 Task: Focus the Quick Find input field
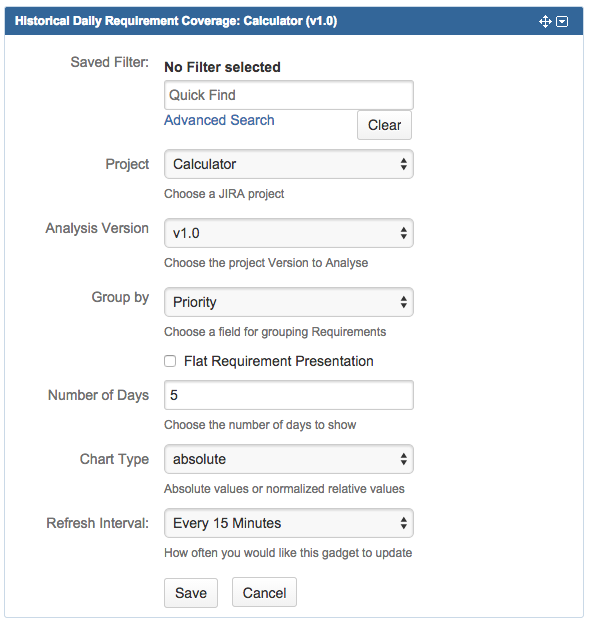289,95
